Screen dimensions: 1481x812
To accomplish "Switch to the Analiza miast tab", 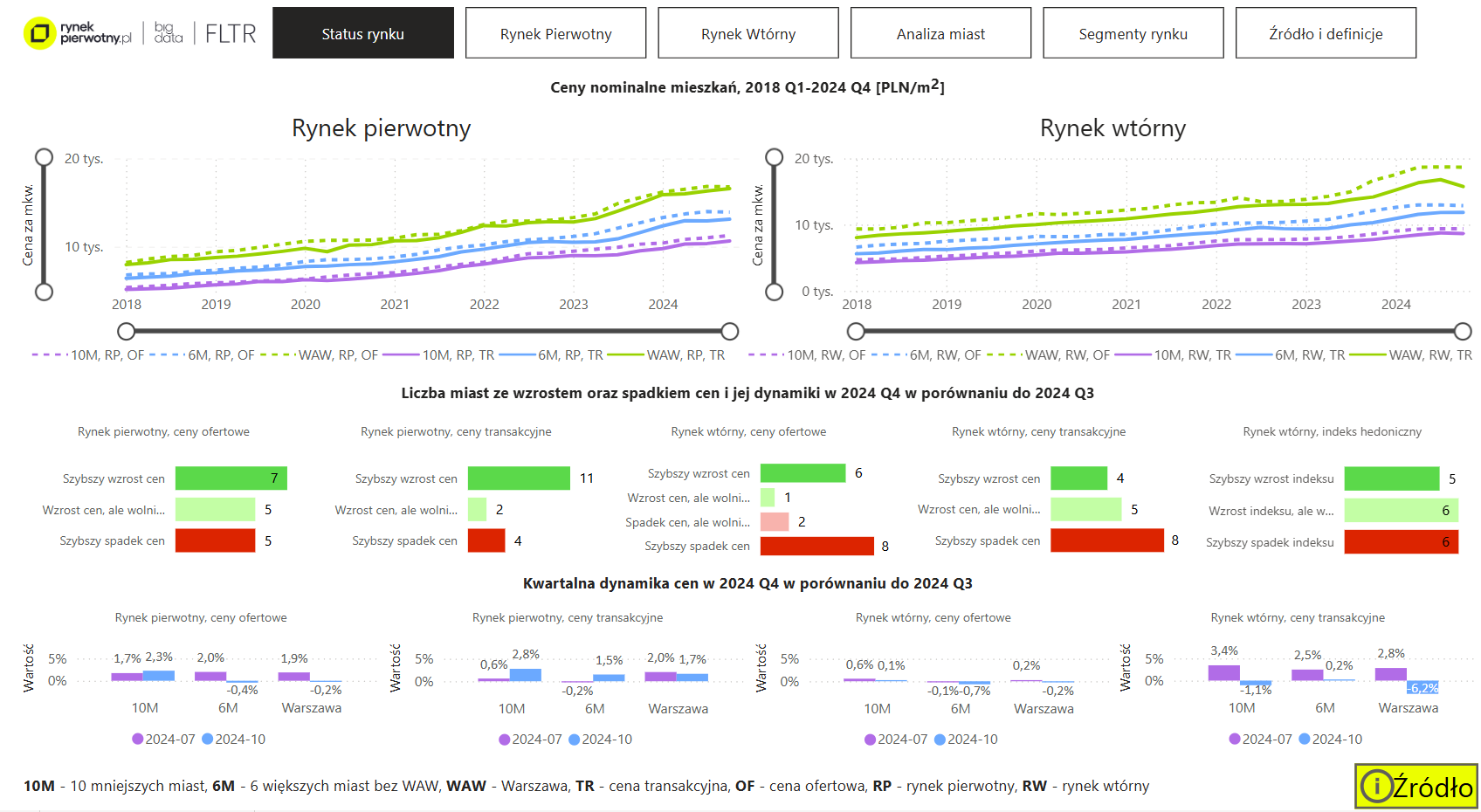I will [x=940, y=33].
